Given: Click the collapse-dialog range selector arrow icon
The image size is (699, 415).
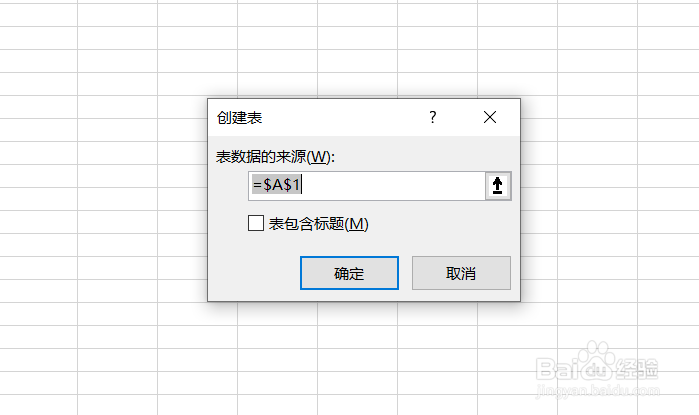Looking at the screenshot, I should [x=498, y=185].
